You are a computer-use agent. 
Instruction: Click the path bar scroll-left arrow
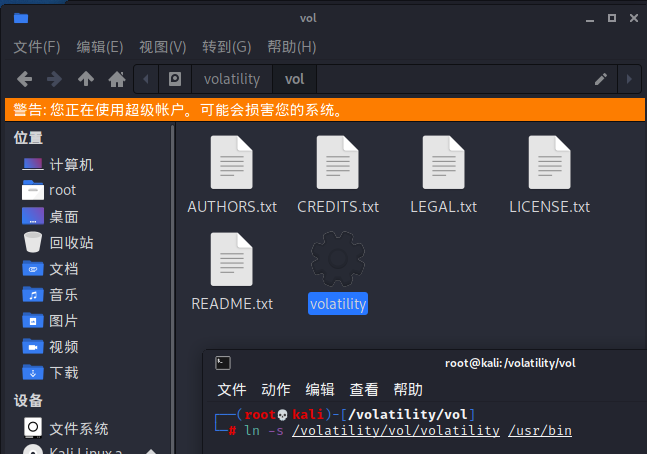click(146, 79)
